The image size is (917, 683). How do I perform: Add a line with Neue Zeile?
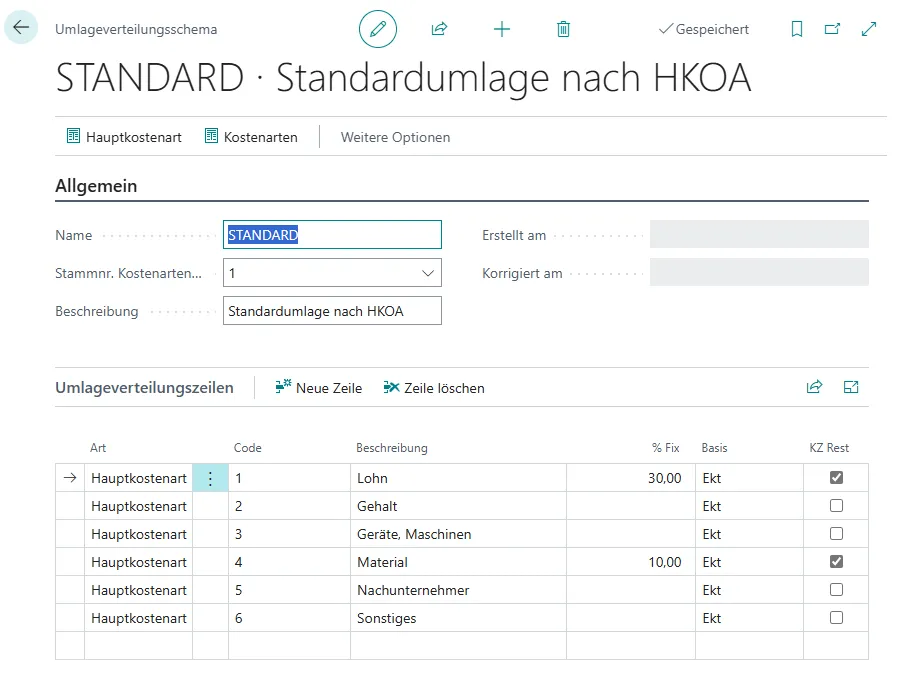click(x=318, y=387)
